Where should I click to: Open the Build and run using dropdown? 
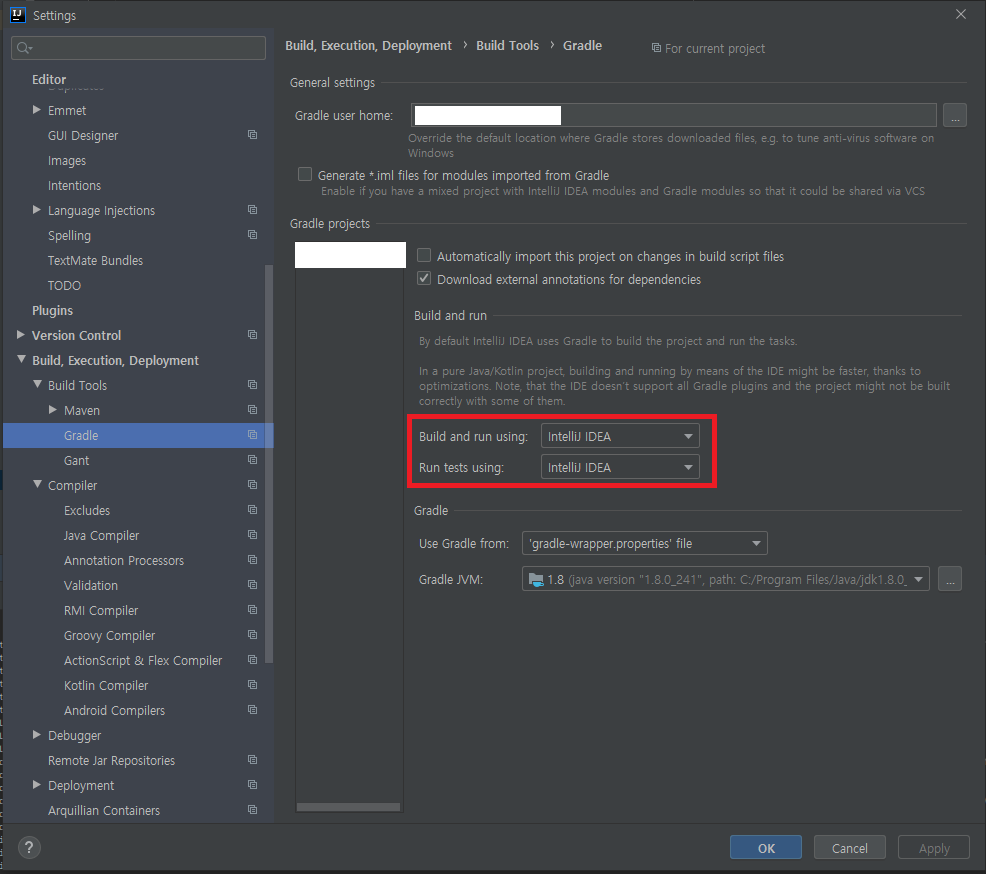point(620,436)
